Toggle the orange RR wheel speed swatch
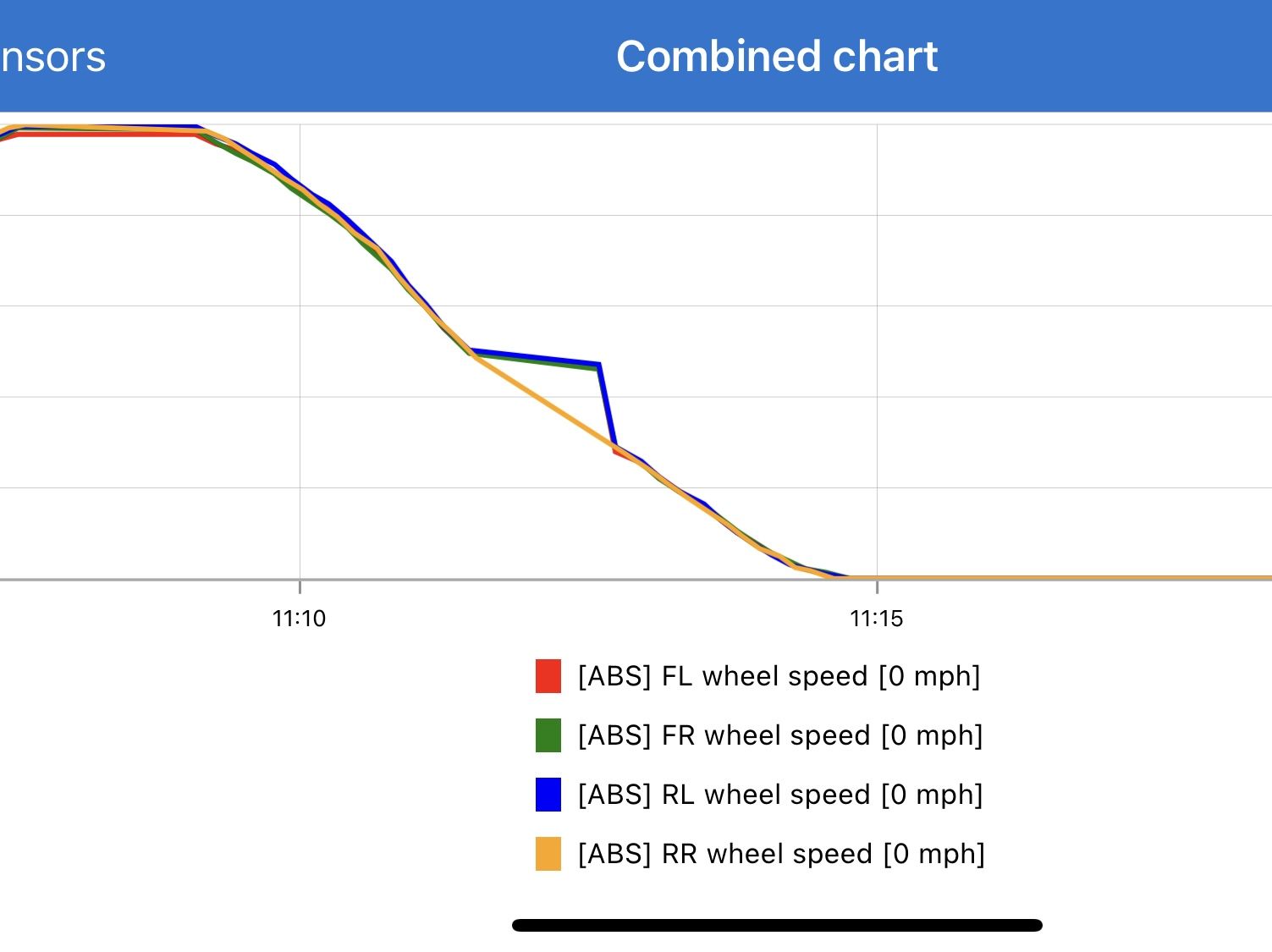This screenshot has height=952, width=1272. [548, 854]
